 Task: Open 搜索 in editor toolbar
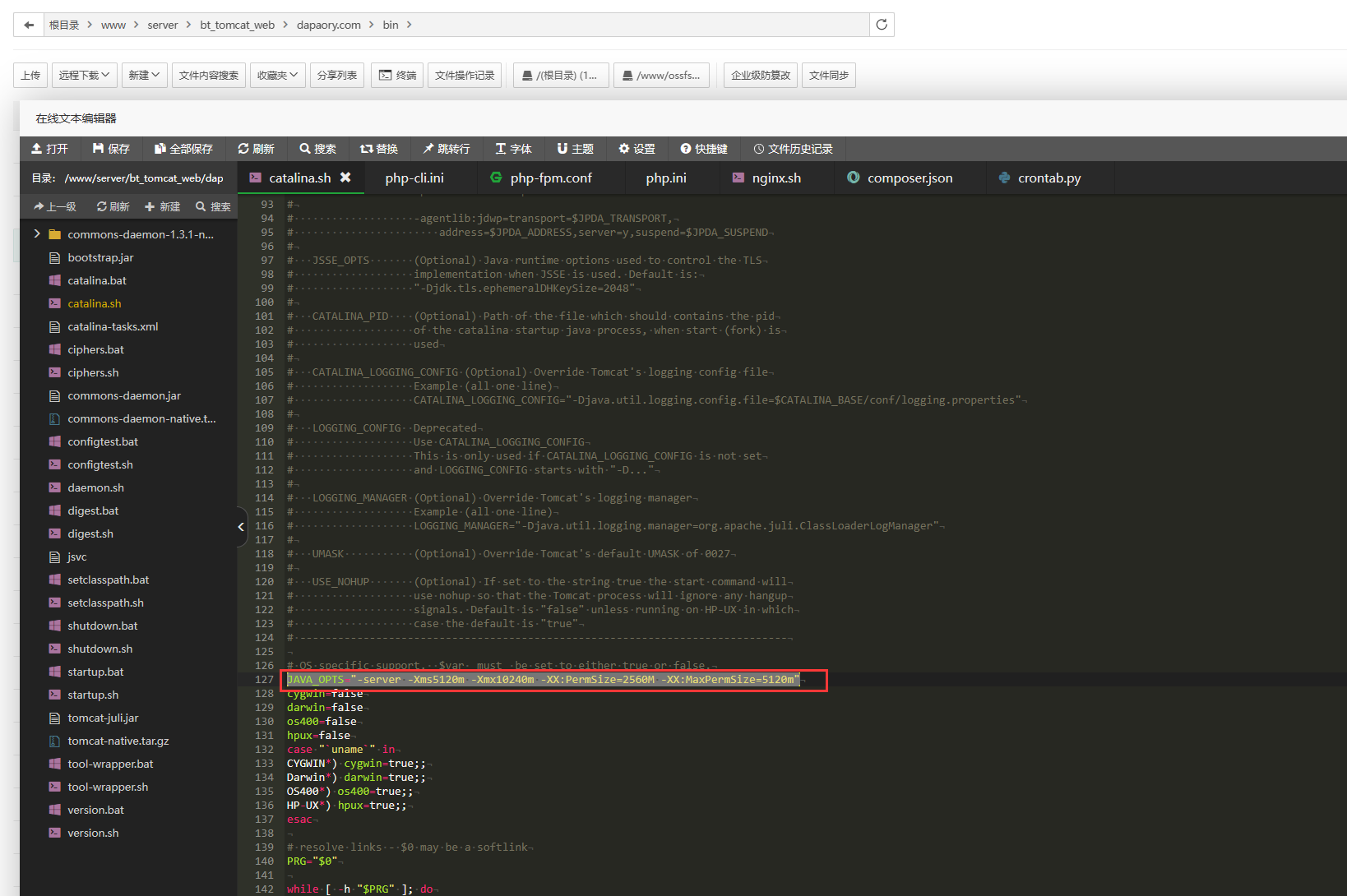pyautogui.click(x=317, y=149)
